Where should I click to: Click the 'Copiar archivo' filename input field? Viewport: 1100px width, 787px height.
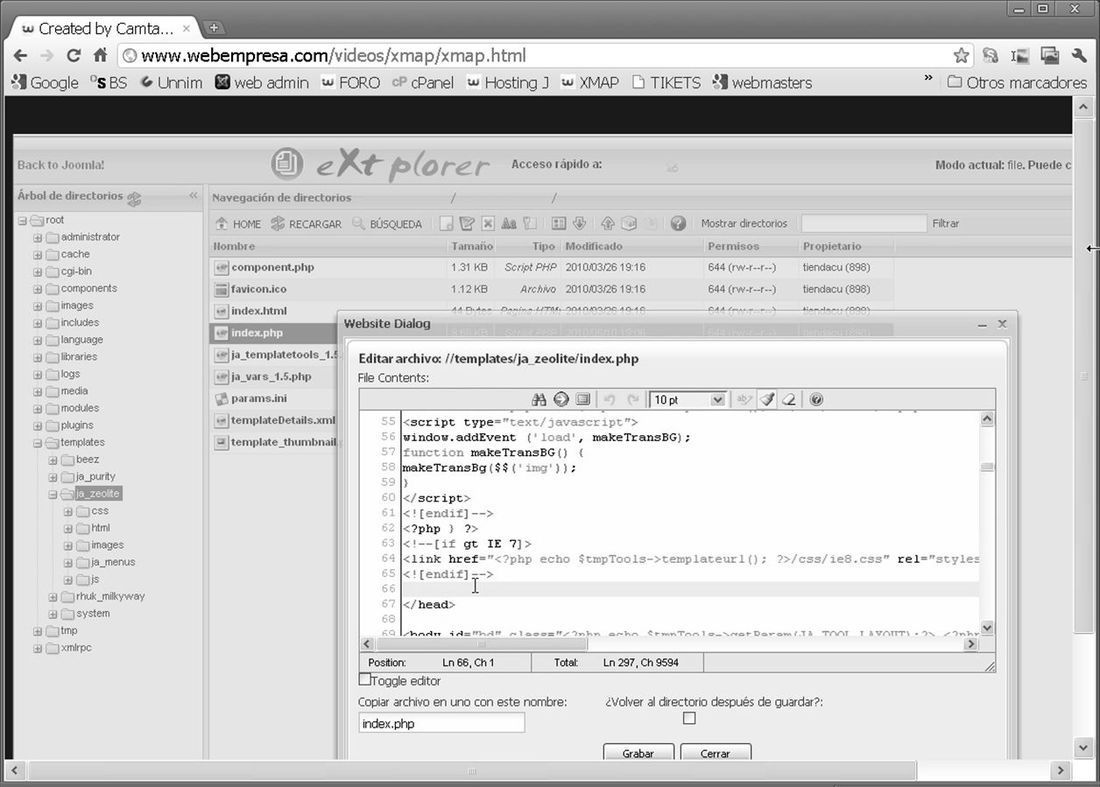[441, 723]
